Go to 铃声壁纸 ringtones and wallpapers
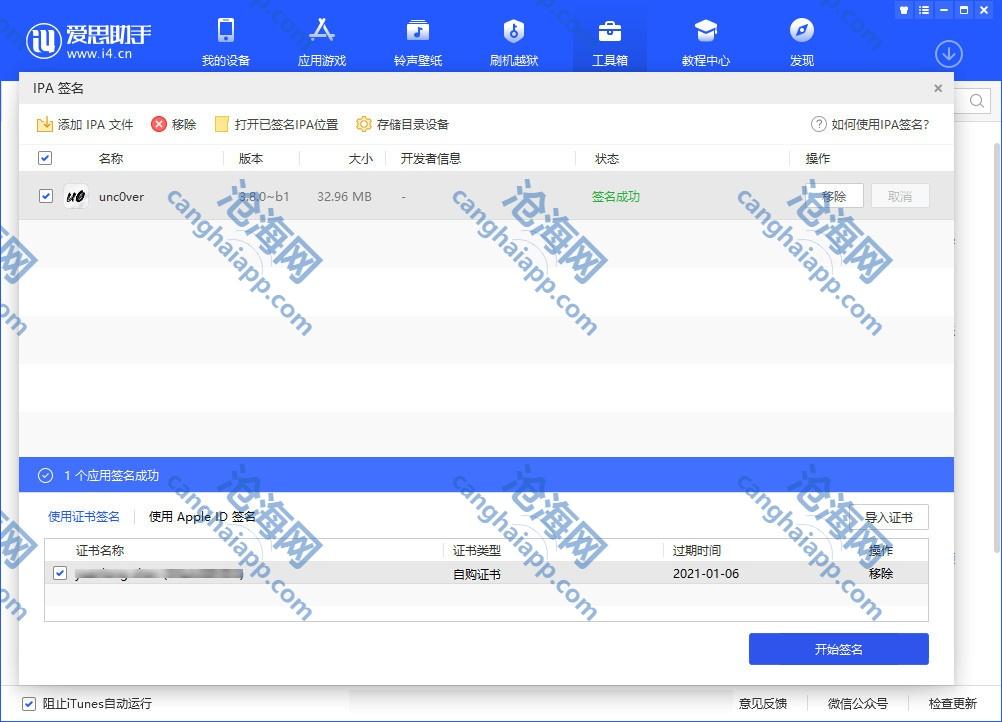This screenshot has width=1002, height=722. [417, 41]
